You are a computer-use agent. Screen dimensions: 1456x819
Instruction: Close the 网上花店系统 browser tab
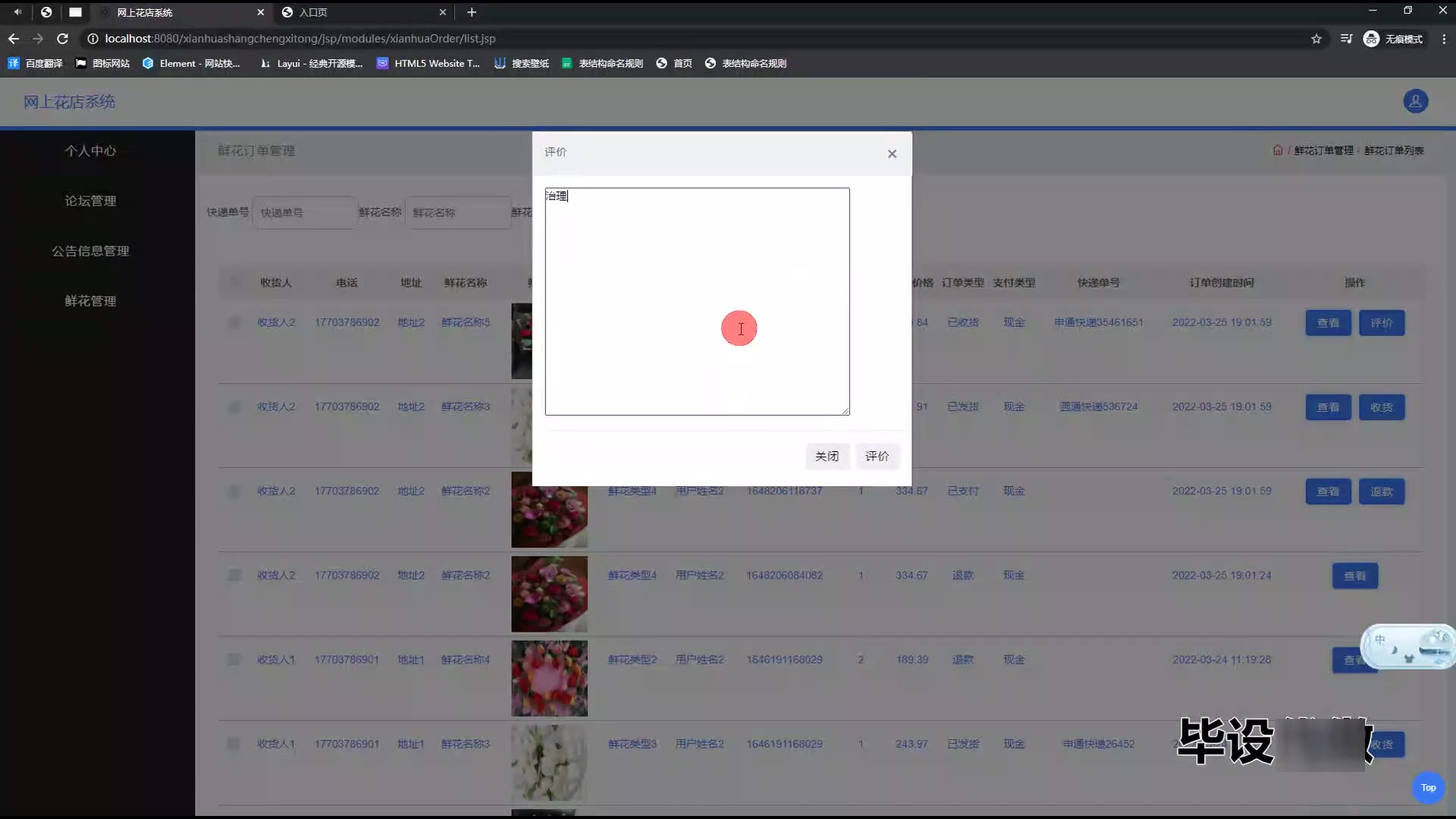(x=260, y=12)
